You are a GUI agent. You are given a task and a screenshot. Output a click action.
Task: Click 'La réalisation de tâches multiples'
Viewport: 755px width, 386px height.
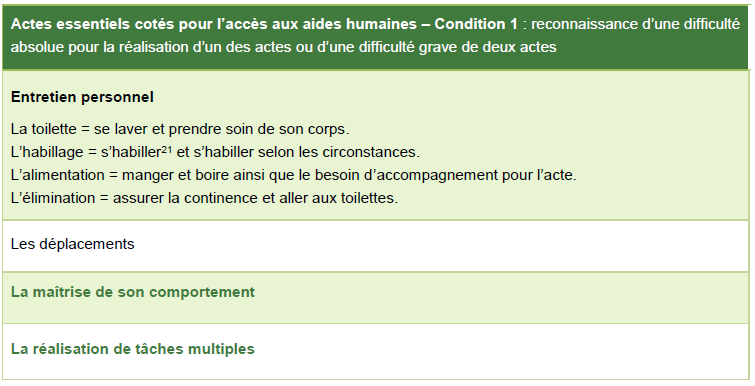click(x=132, y=349)
